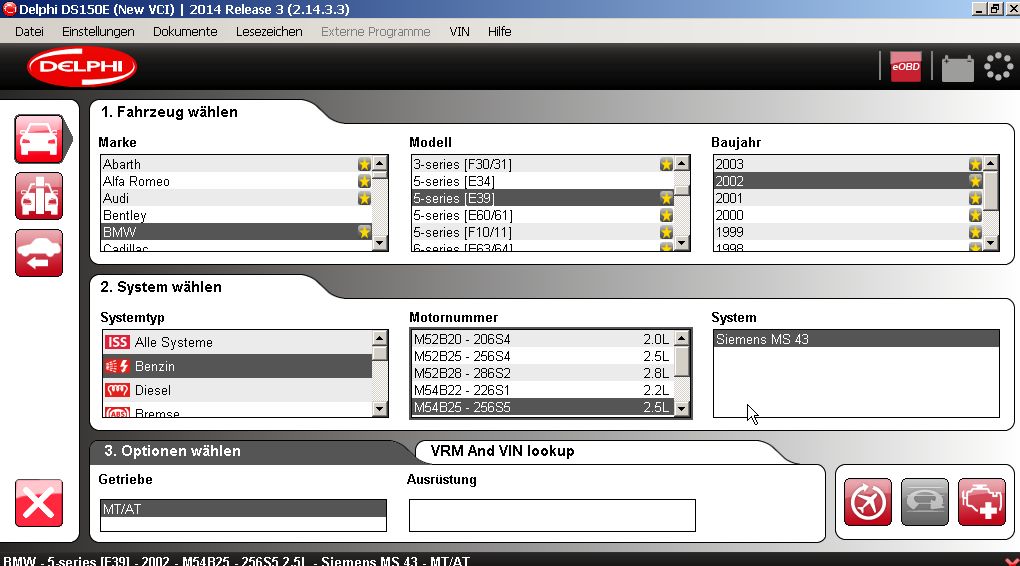
Task: Click Systemtyp list scroll up arrow
Action: [x=380, y=338]
